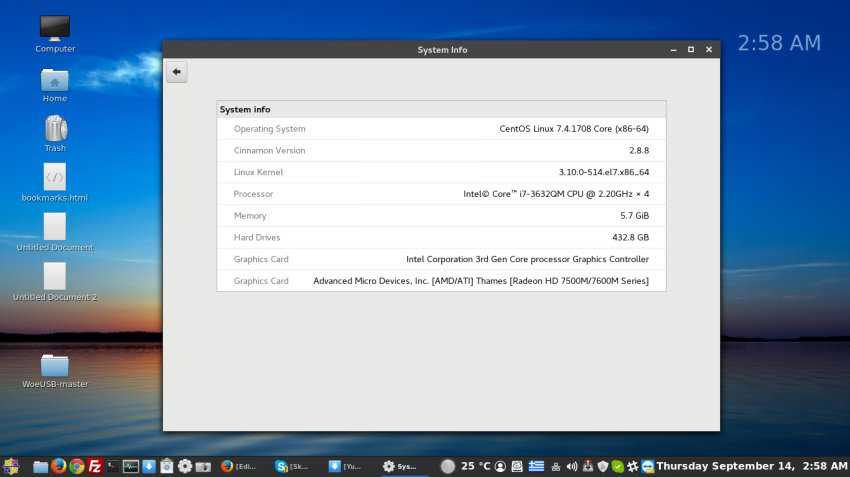850x477 pixels.
Task: Open the shield security tray icon
Action: [602, 466]
